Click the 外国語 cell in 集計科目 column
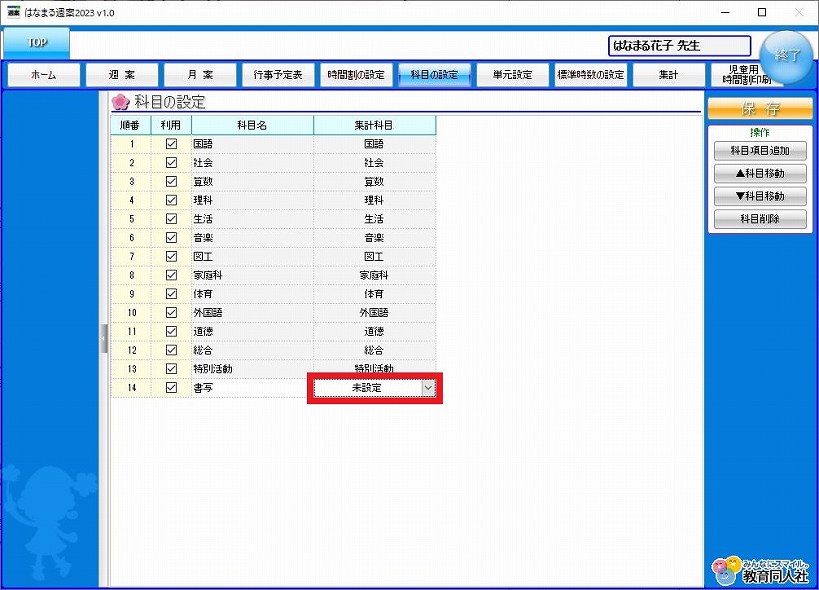Screen dimensions: 819x590 click(375, 312)
